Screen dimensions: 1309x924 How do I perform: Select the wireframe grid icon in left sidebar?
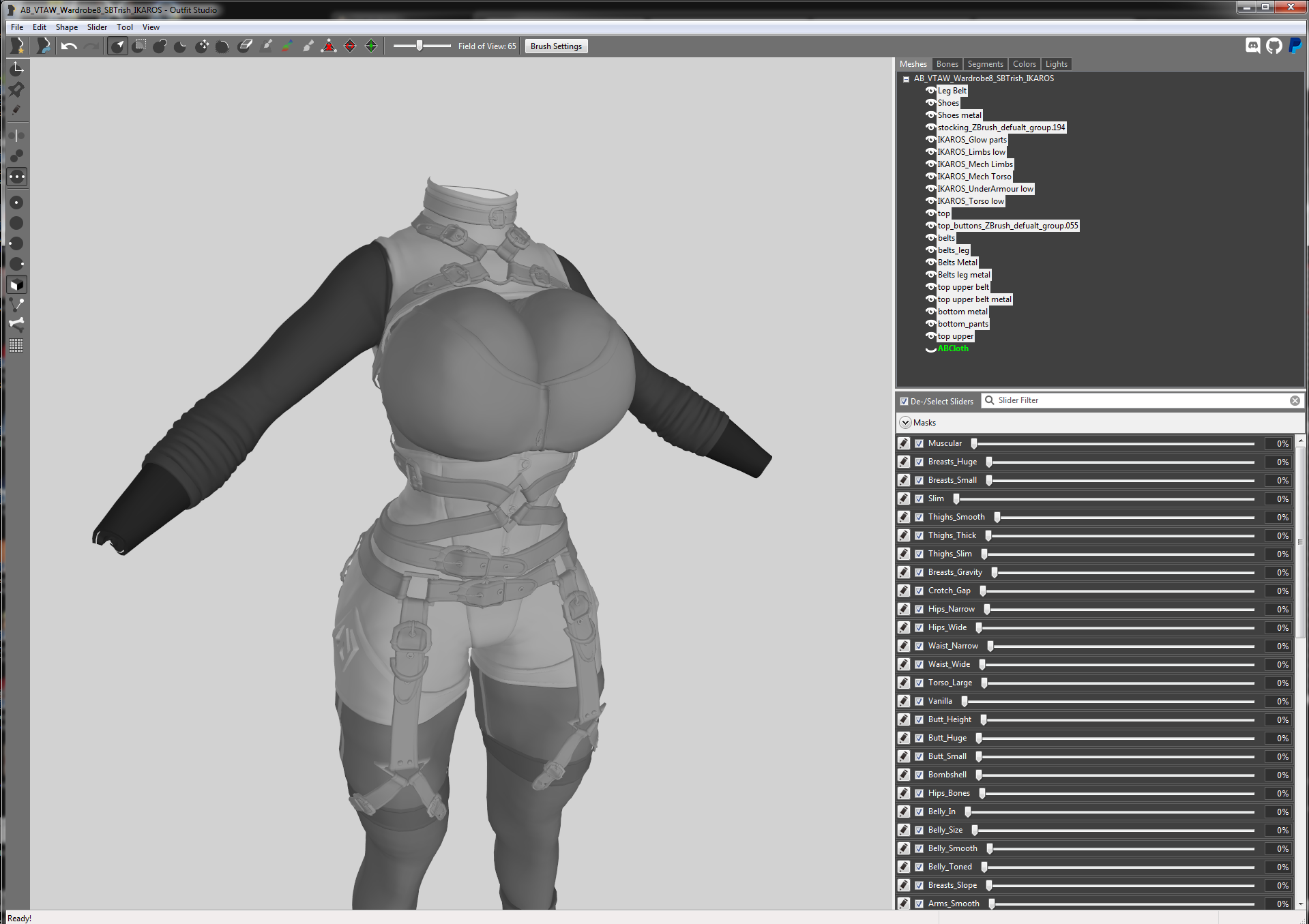[16, 346]
